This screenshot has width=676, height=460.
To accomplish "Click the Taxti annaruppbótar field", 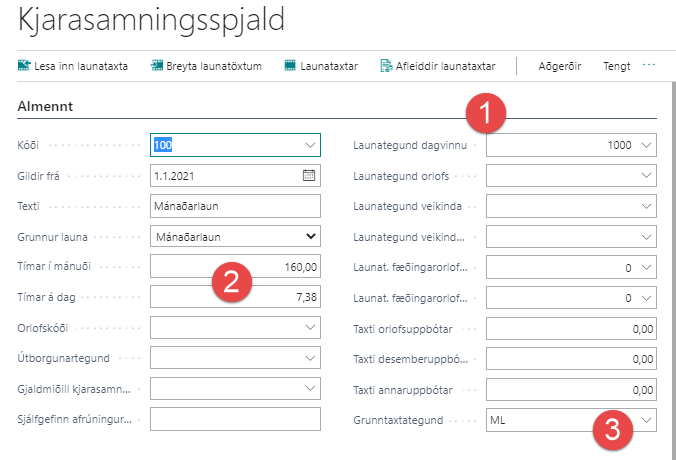I will tap(571, 389).
